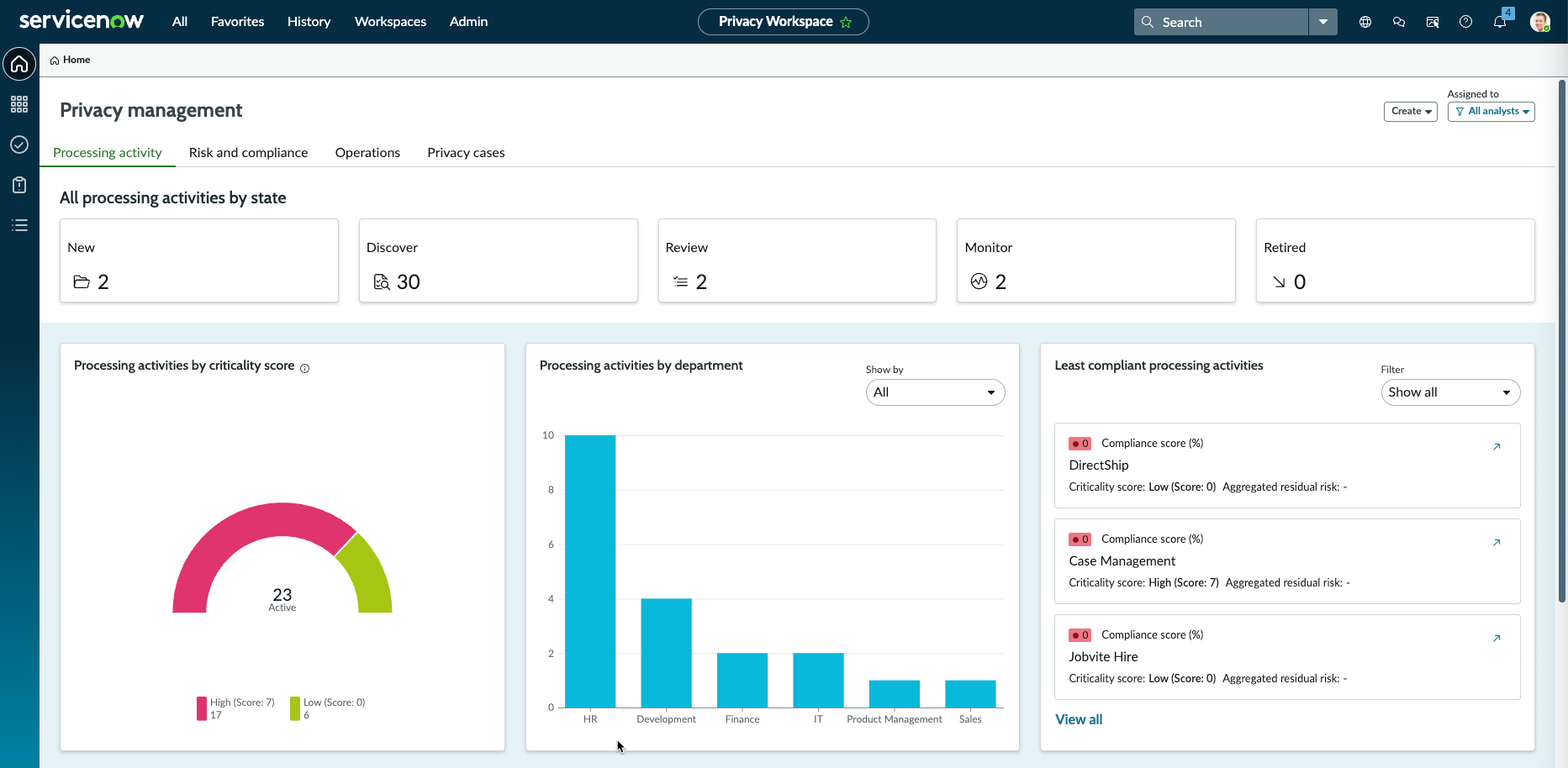This screenshot has width=1568, height=768.
Task: Click the Finance bar in department chart
Action: (x=742, y=681)
